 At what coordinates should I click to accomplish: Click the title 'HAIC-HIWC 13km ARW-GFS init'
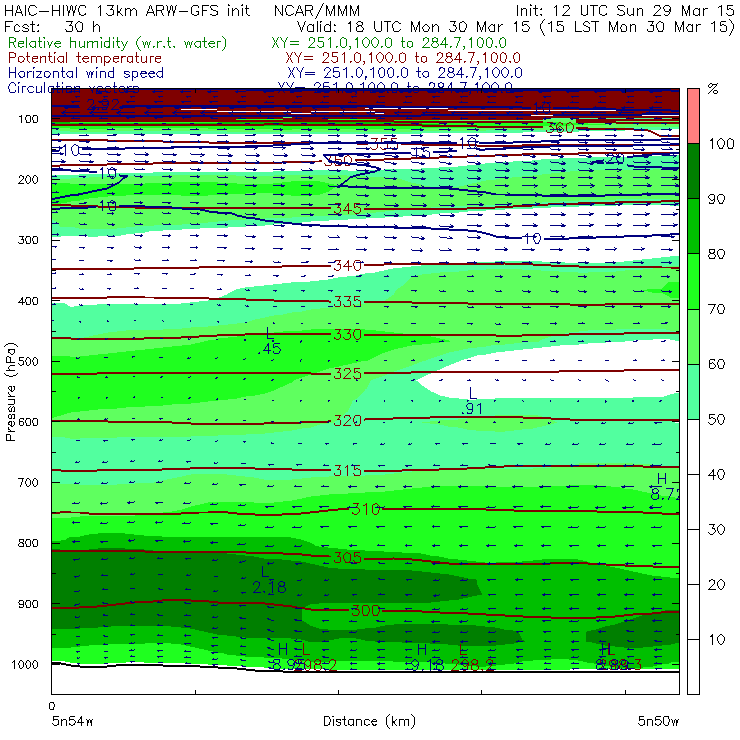coord(126,10)
